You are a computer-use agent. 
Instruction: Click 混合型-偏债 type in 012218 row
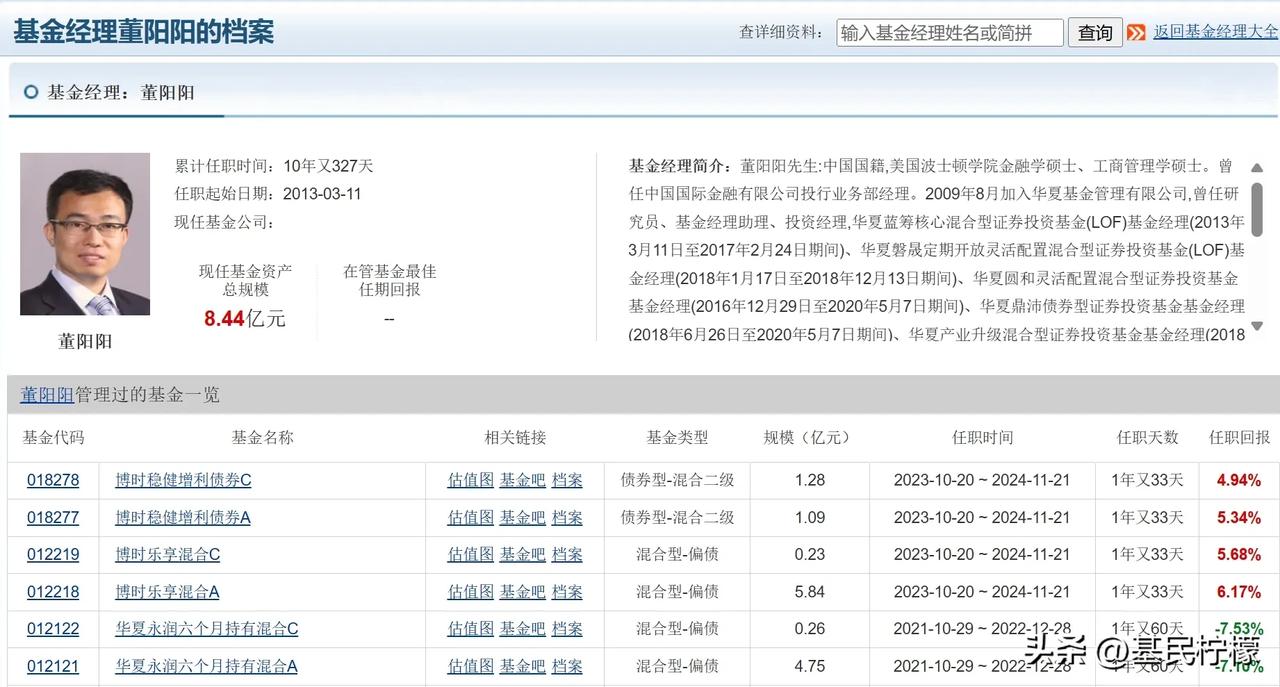pyautogui.click(x=677, y=592)
